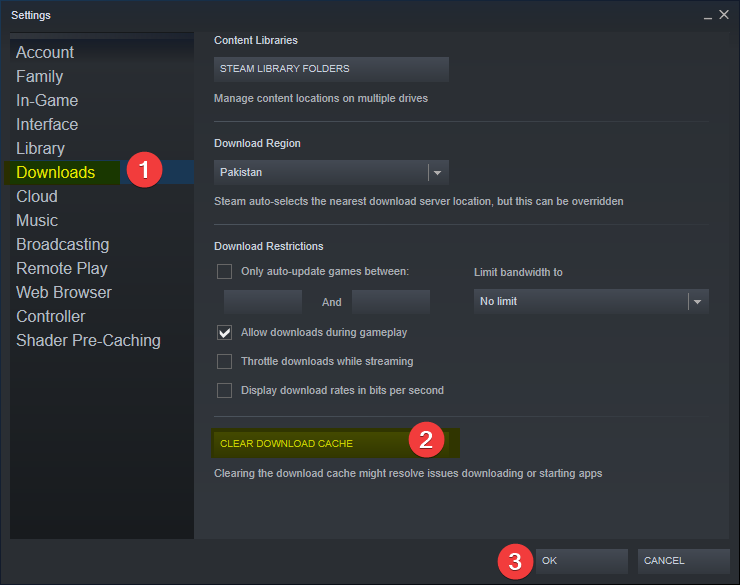
Task: Uncheck Allow downloads during gameplay
Action: pyautogui.click(x=225, y=332)
